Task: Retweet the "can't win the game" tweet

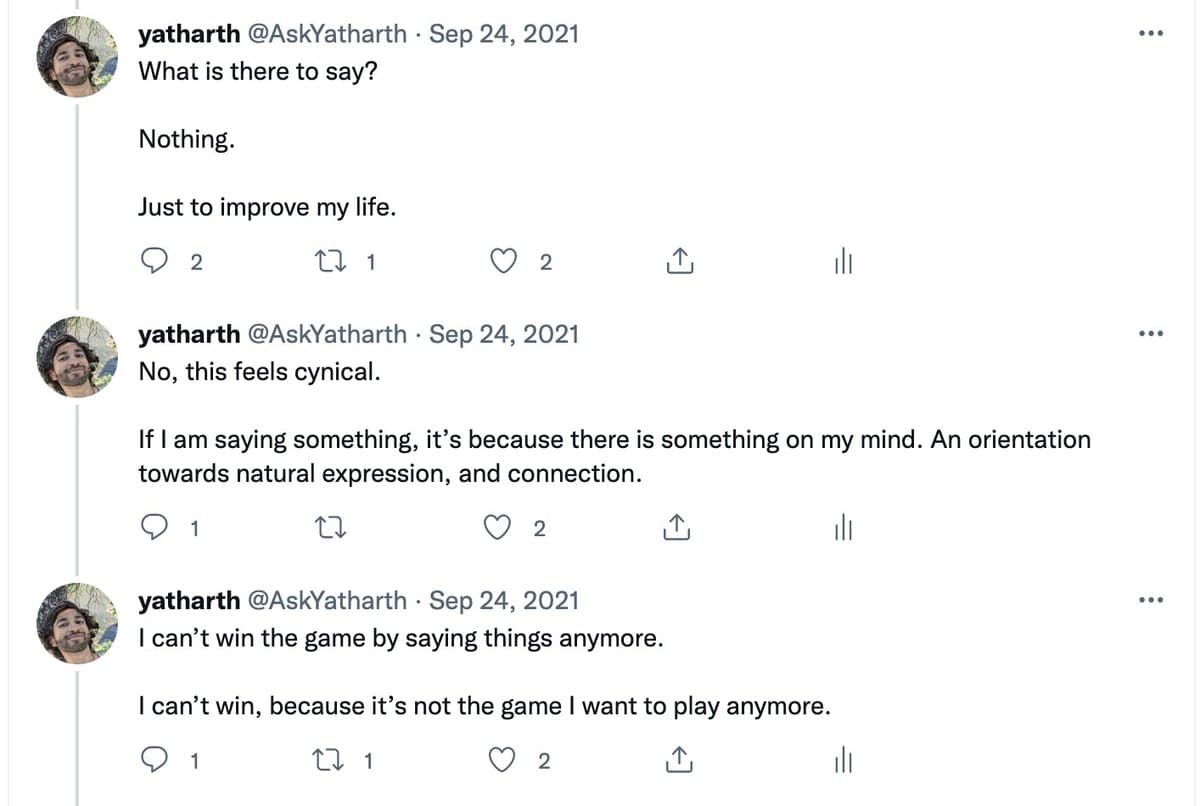Action: [x=328, y=761]
